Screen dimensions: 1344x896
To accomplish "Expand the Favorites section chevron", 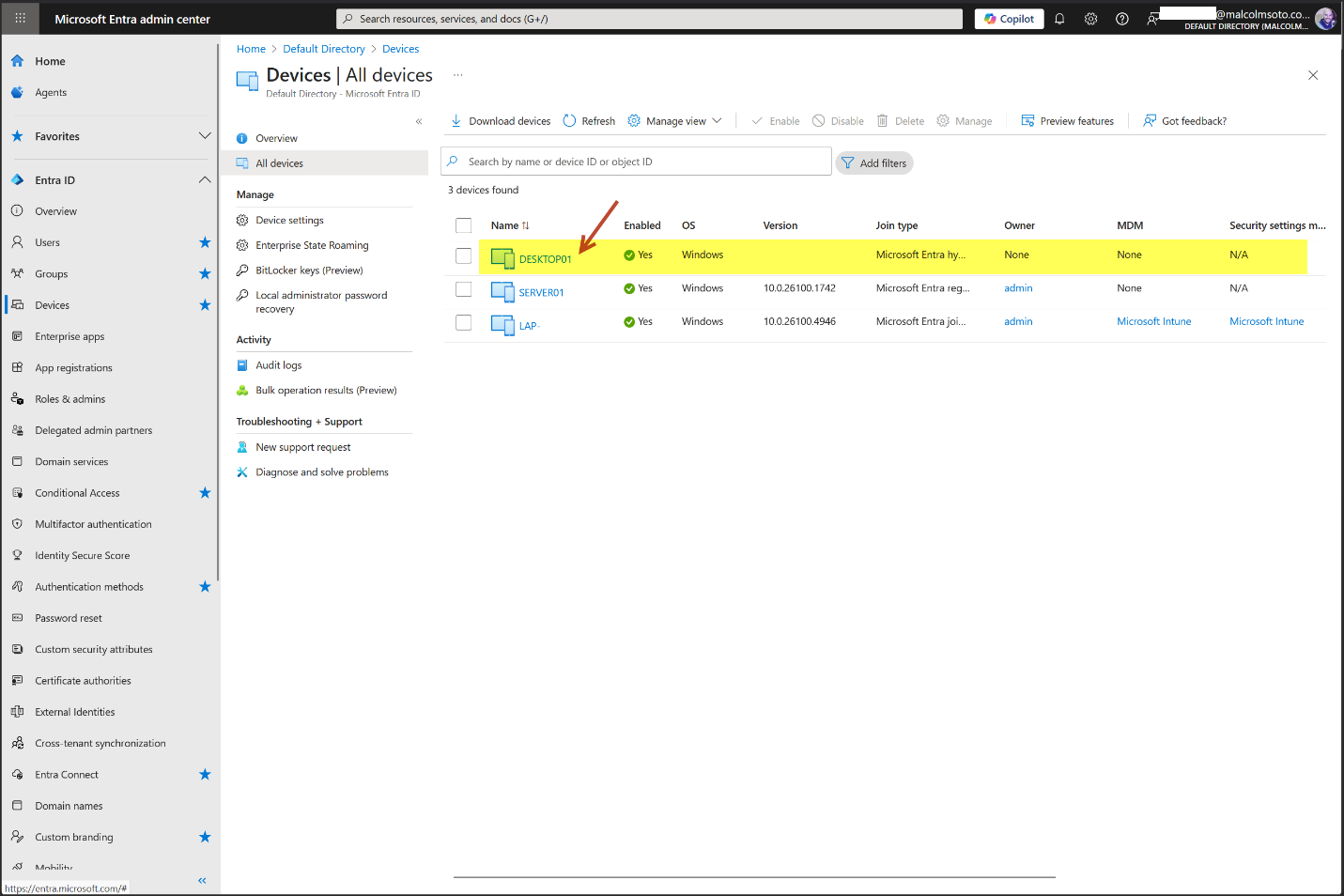I will [x=205, y=136].
